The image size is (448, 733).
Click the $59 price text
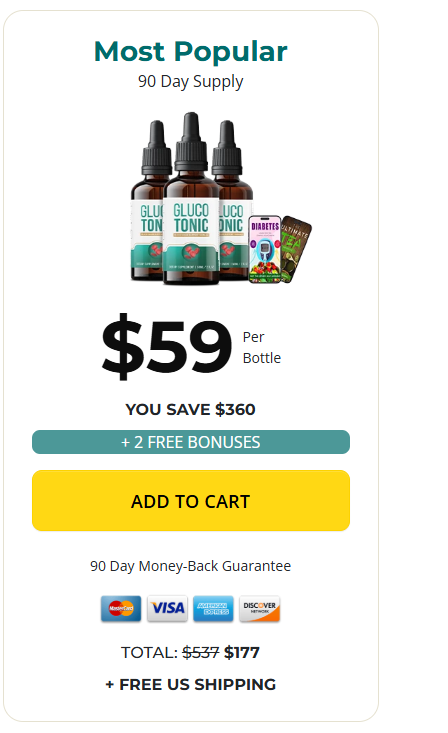[x=166, y=346]
